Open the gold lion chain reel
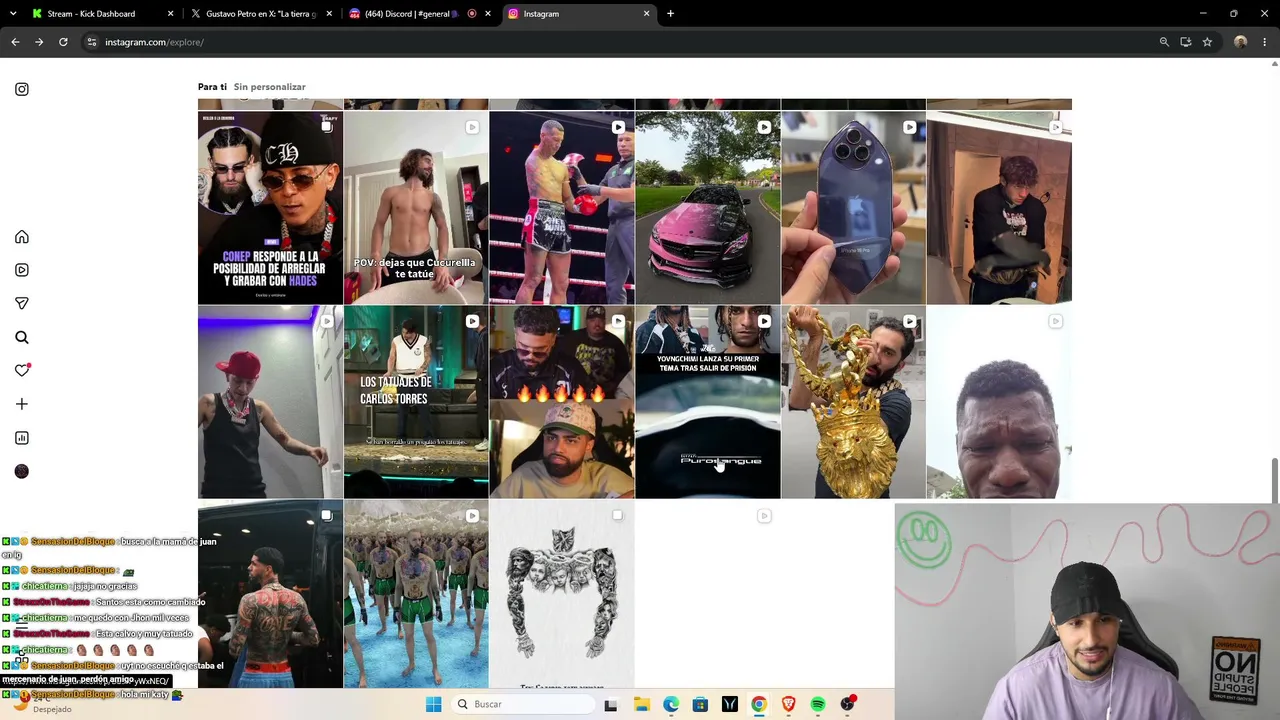 point(853,402)
